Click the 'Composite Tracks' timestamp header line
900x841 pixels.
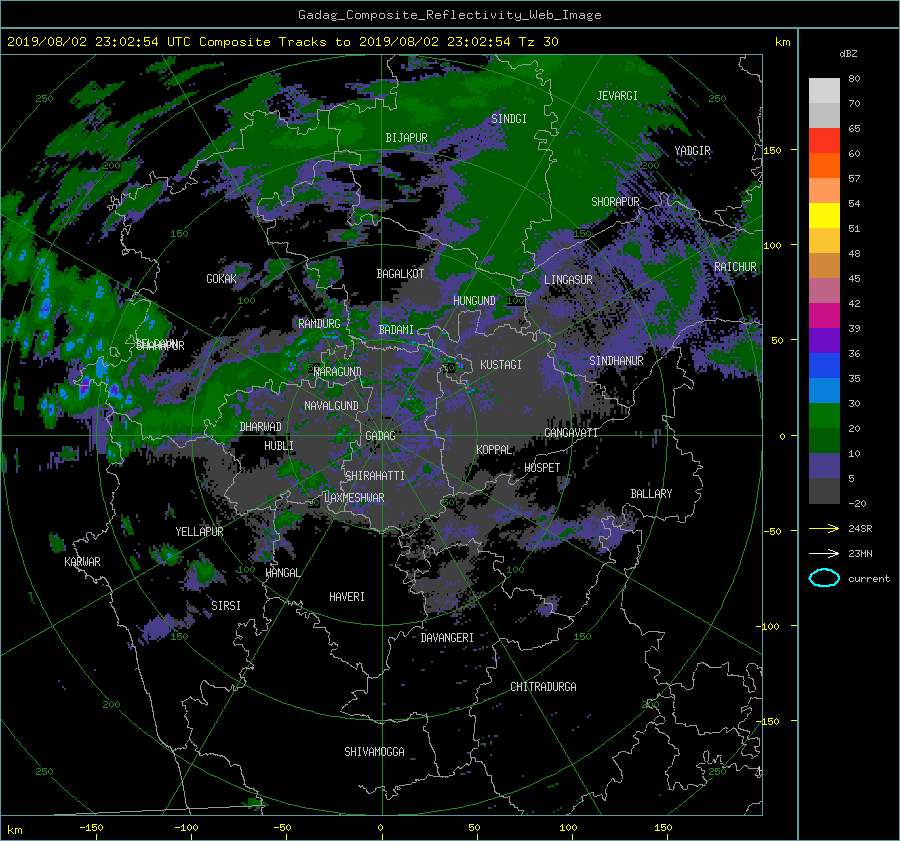pos(282,42)
